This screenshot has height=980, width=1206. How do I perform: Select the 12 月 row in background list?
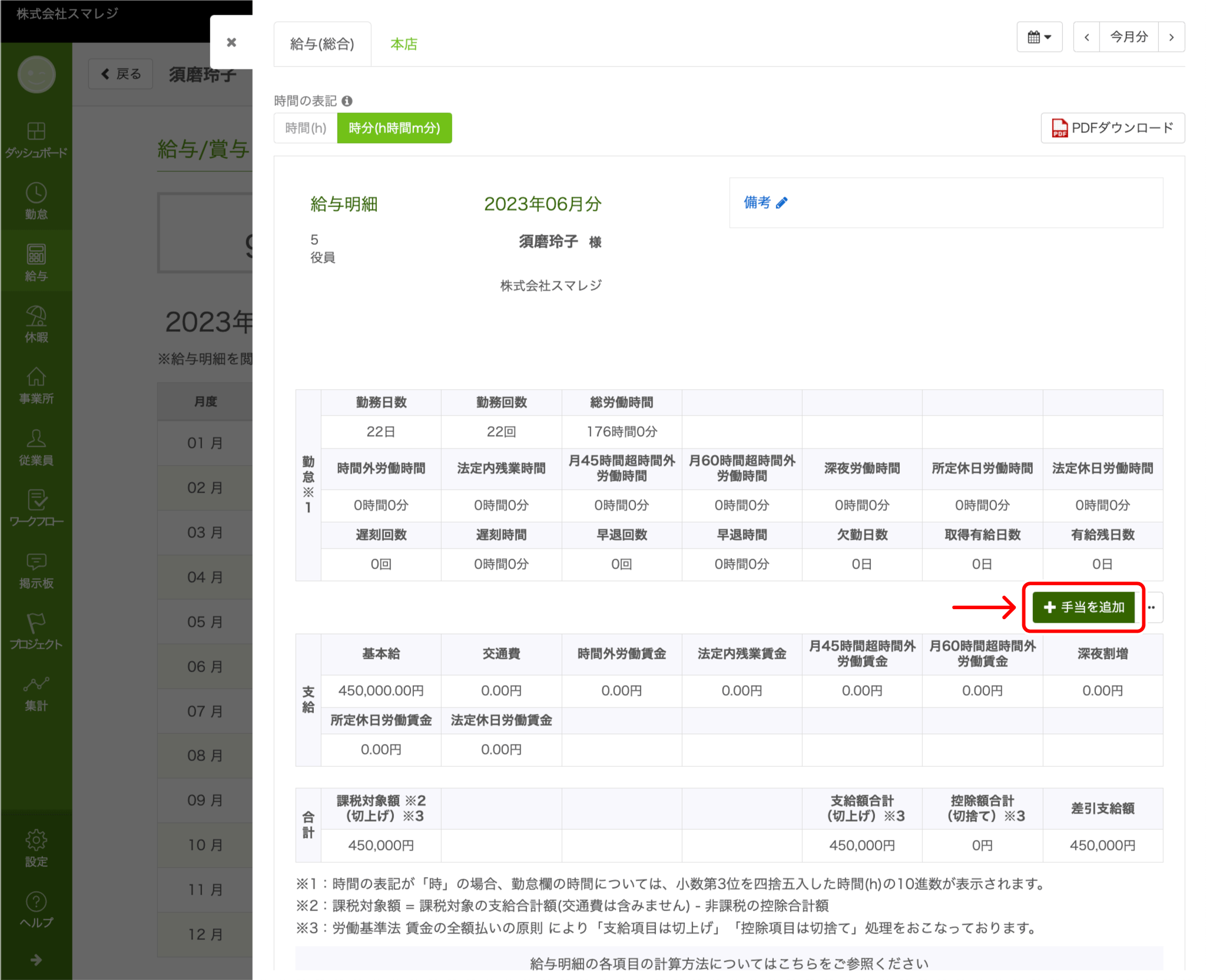click(205, 934)
